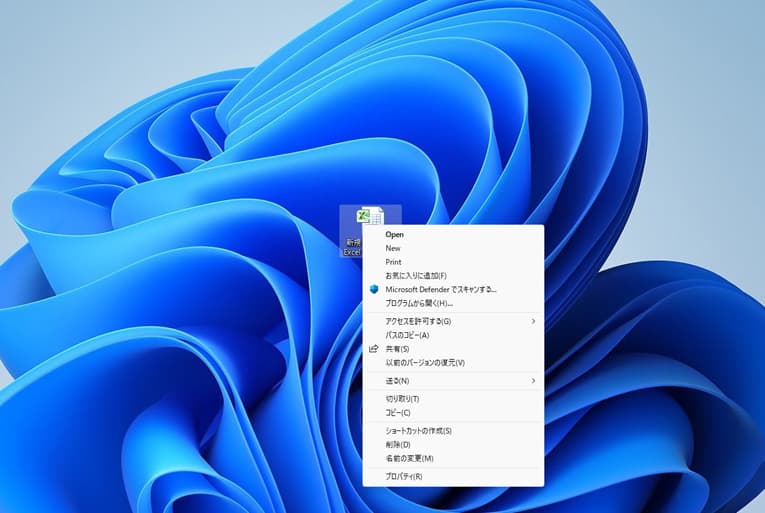765x513 pixels.
Task: Expand the アクセスを許可する(G) submenu arrow
Action: [533, 321]
